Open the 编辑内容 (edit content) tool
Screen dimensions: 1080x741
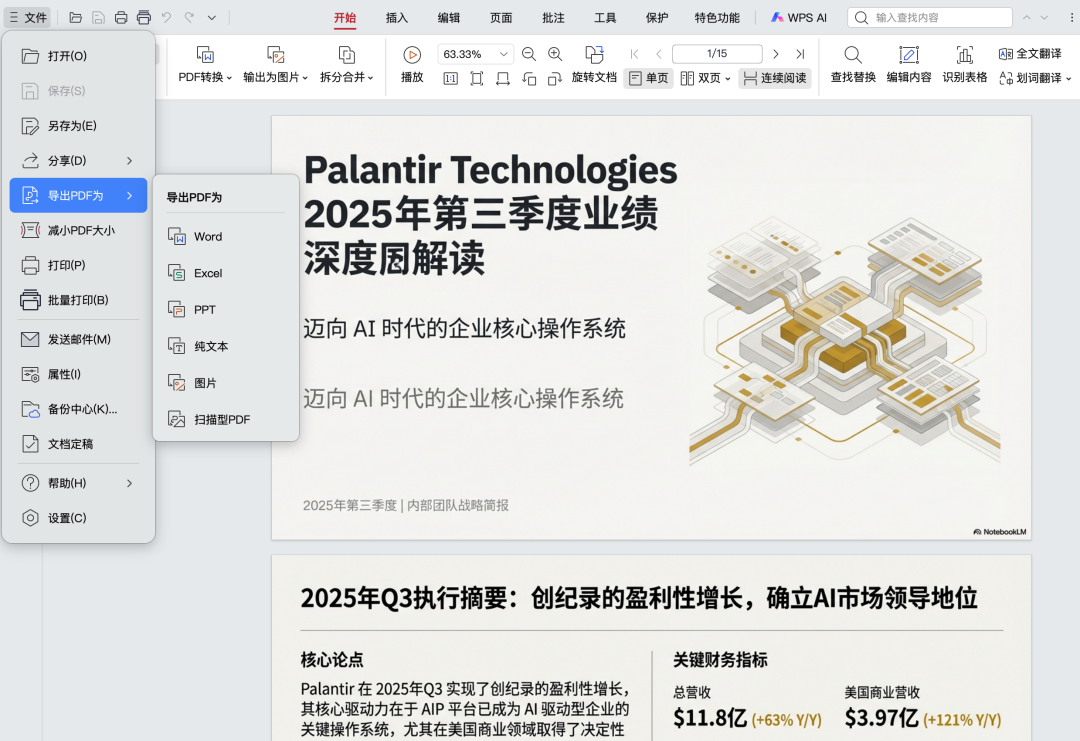(908, 65)
